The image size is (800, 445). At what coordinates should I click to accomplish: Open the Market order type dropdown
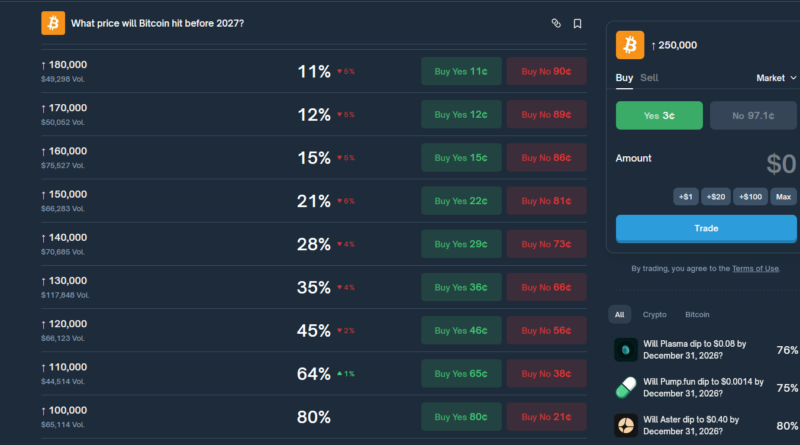tap(777, 78)
